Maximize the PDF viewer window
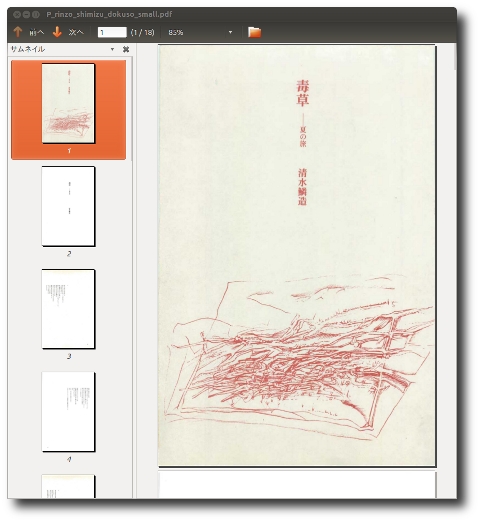Image resolution: width=480 pixels, height=522 pixels. (36, 14)
